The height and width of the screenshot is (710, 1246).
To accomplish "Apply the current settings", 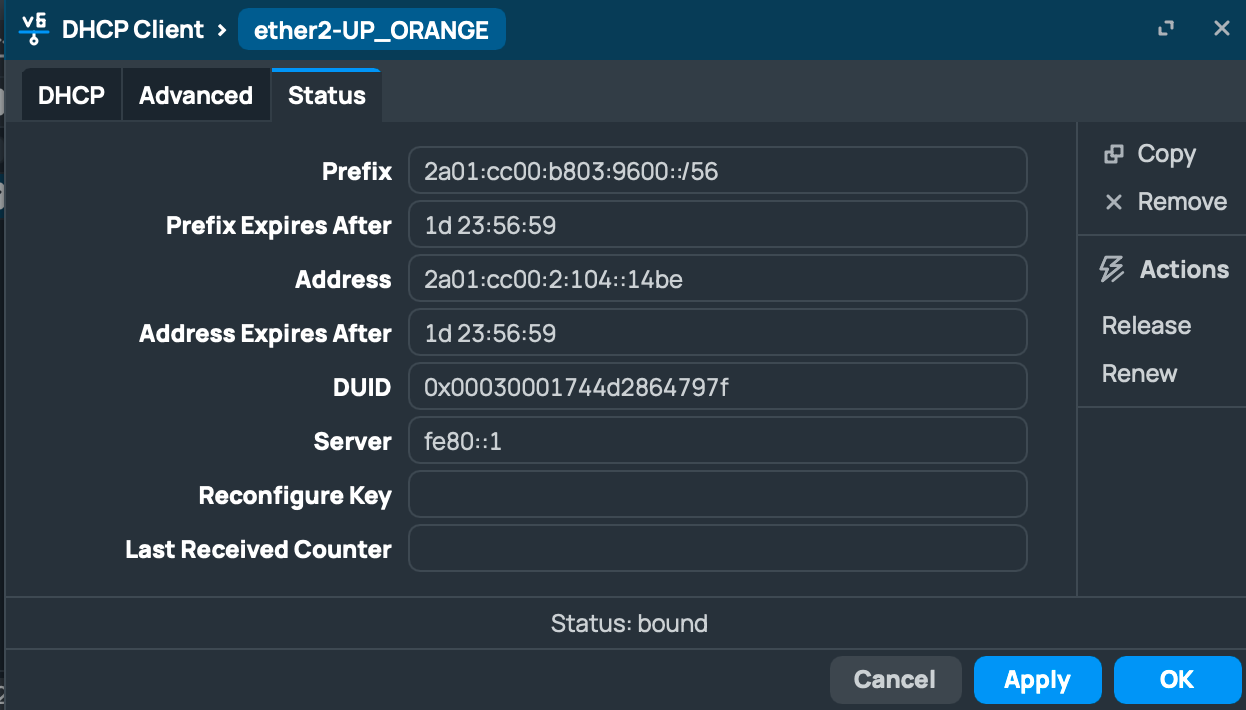I will [x=1037, y=680].
